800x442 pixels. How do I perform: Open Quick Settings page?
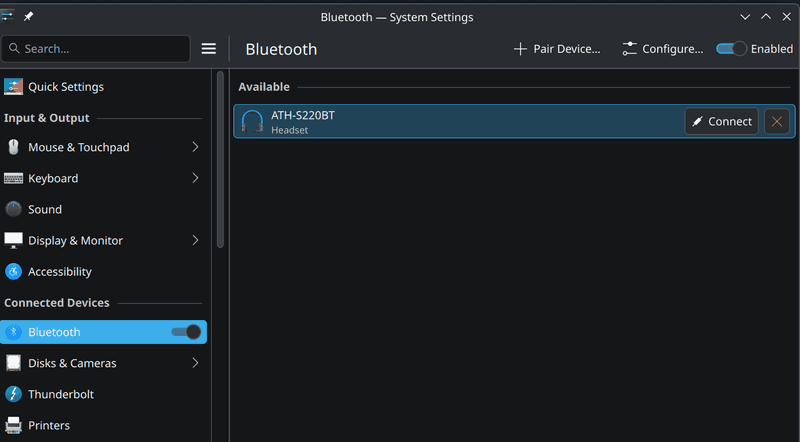[x=104, y=87]
